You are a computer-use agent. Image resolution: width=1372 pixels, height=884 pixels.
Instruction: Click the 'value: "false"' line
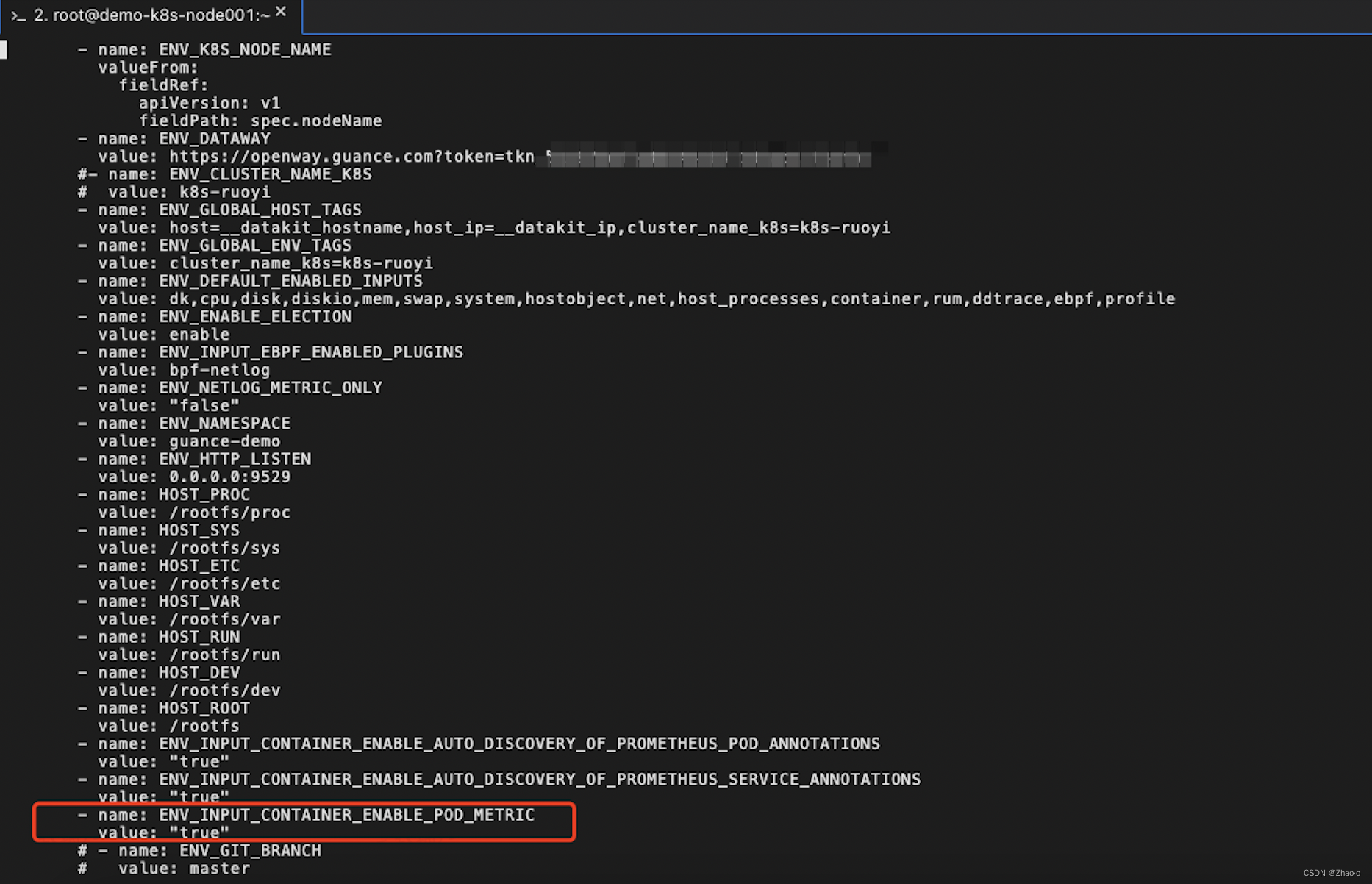[169, 405]
